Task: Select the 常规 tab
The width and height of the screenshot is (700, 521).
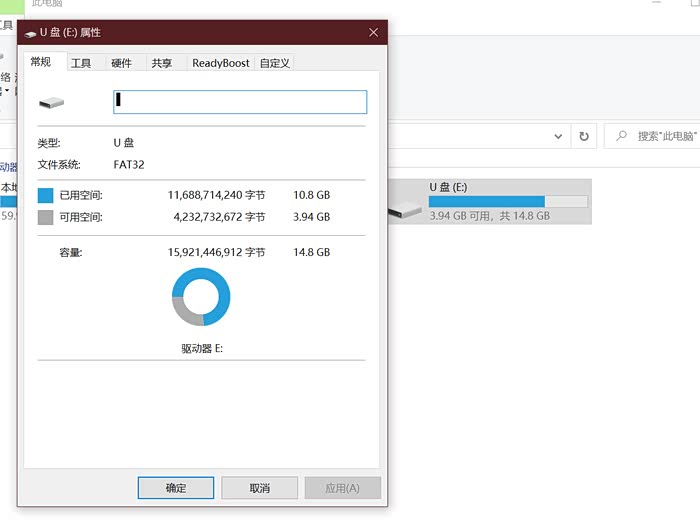Action: point(41,62)
